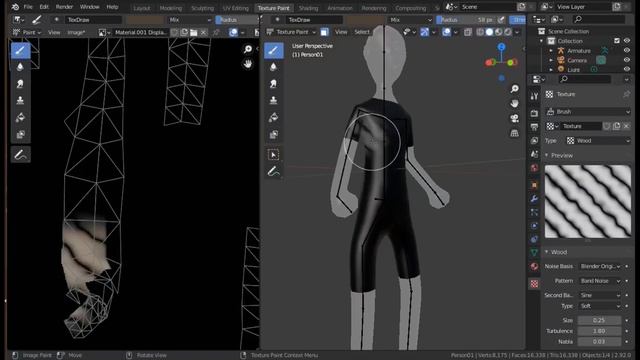Activate Select cursor tool in 3D viewport
Screen dimensions: 640x360
273,155
